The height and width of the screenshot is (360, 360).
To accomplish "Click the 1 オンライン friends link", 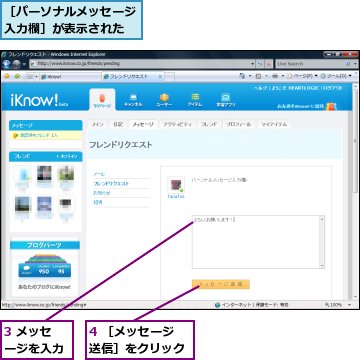I will [67, 156].
